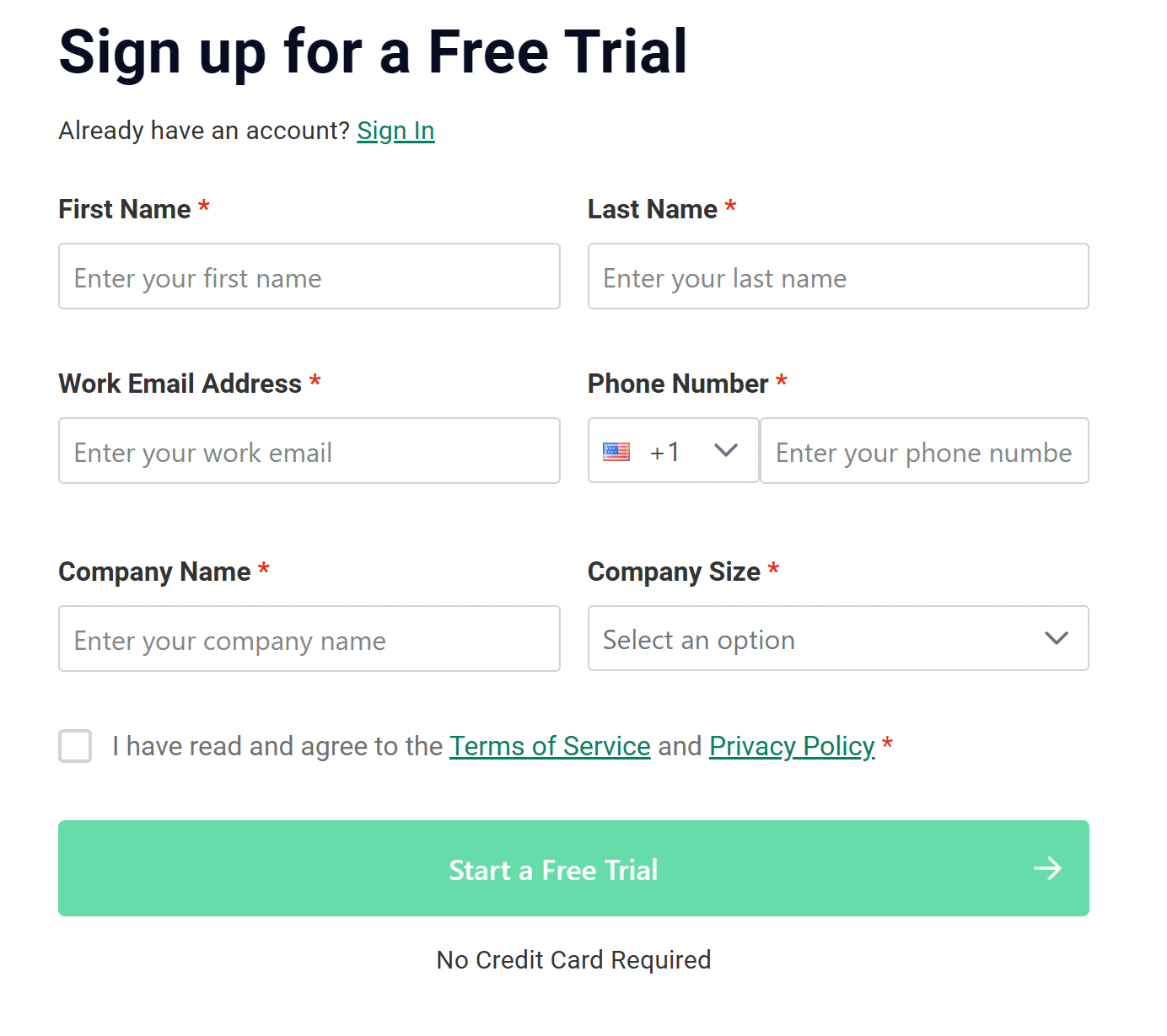Click the phone number text field
The height and width of the screenshot is (1036, 1167).
pyautogui.click(x=923, y=452)
